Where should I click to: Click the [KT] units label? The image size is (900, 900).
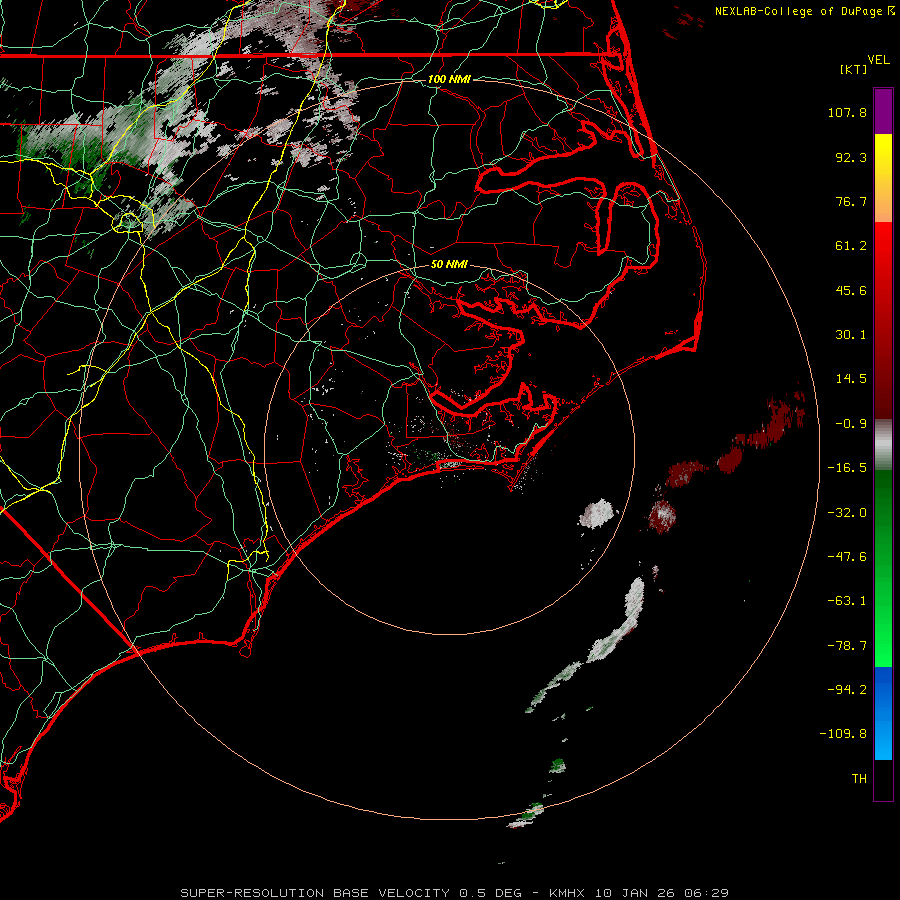tap(854, 69)
